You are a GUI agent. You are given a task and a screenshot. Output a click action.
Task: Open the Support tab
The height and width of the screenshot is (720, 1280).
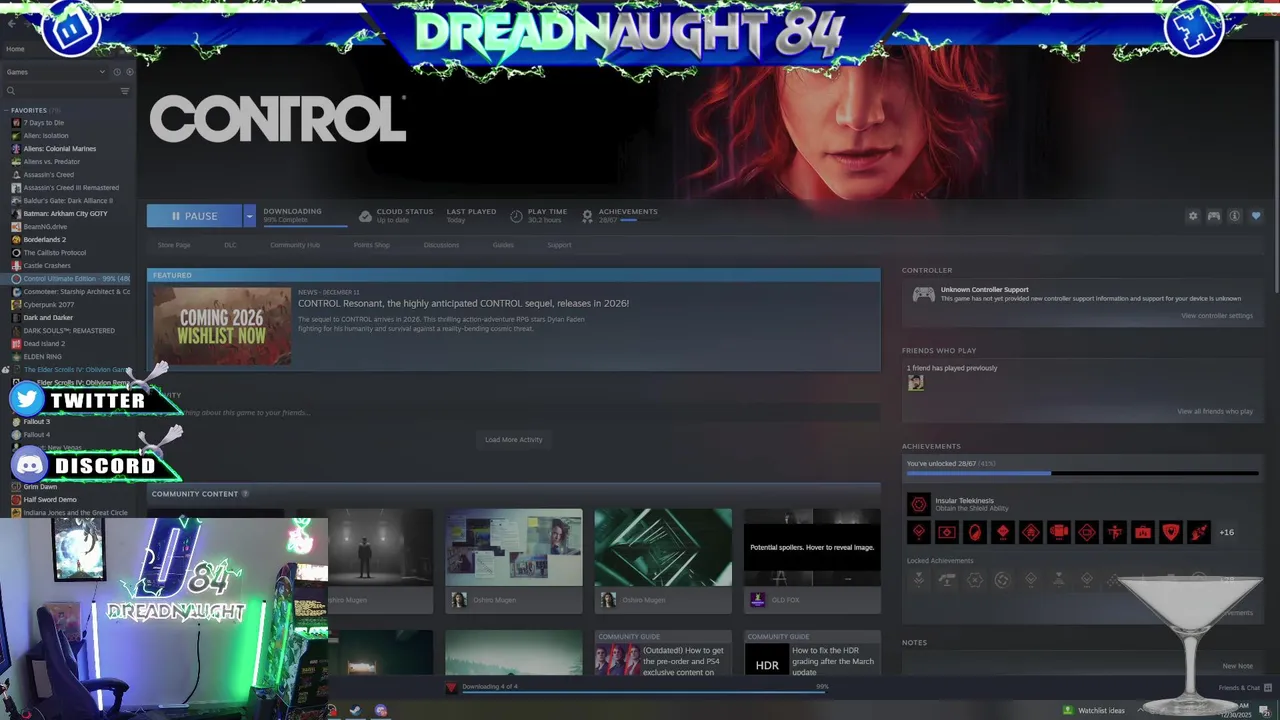click(559, 245)
